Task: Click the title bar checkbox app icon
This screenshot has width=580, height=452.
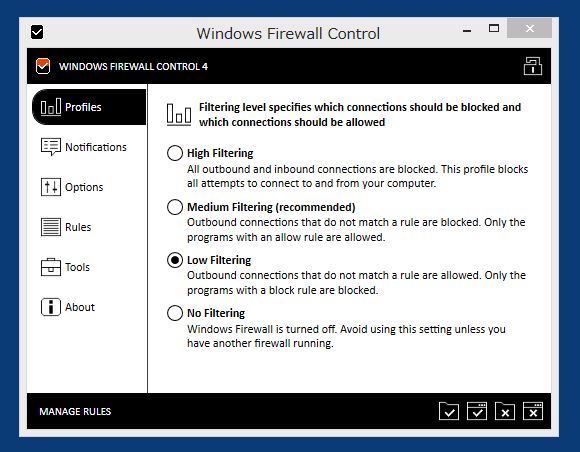Action: [37, 32]
